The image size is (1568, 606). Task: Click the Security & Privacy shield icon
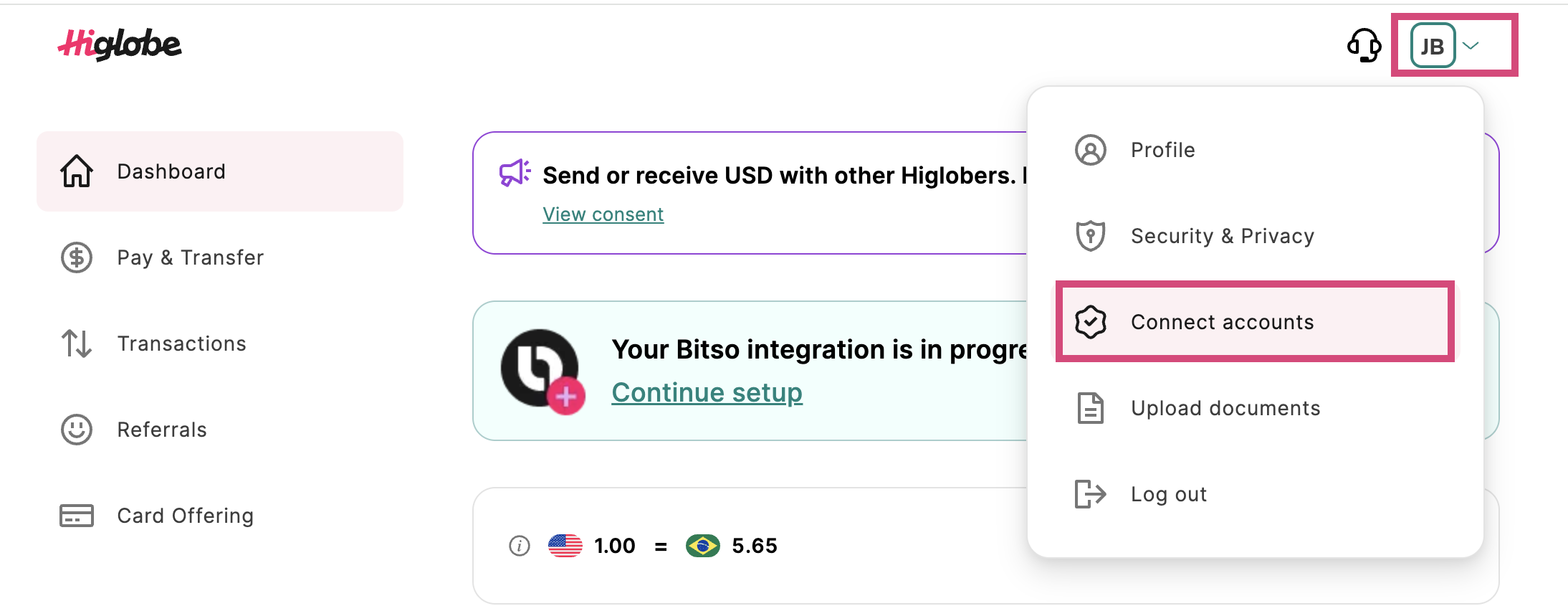click(1090, 235)
